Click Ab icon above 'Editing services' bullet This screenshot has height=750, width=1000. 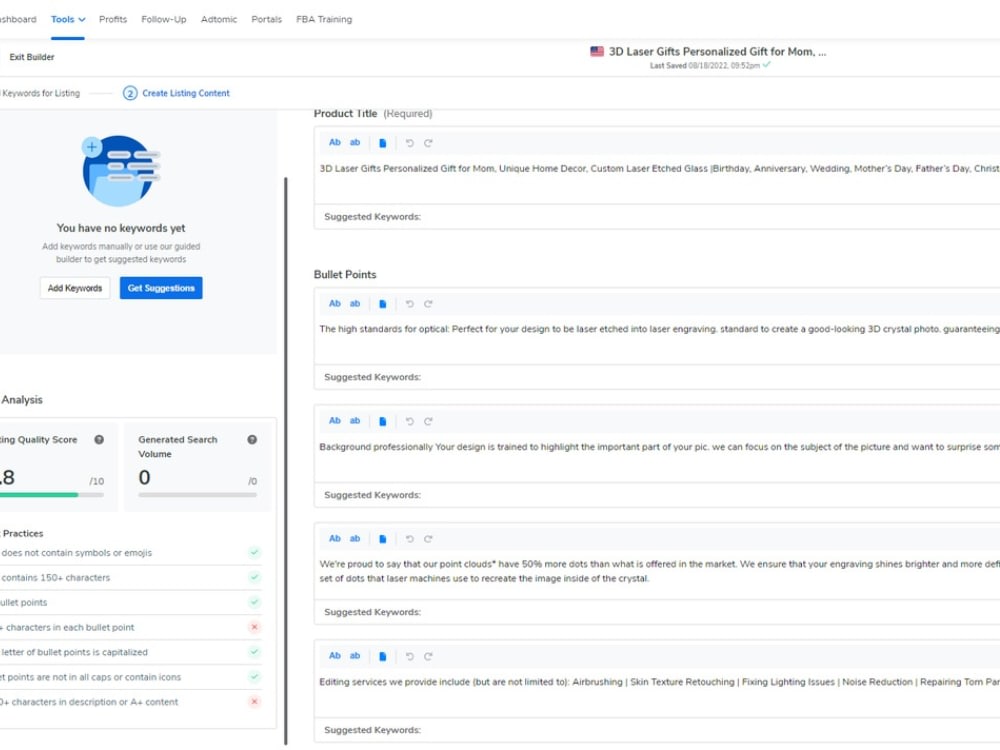334,656
